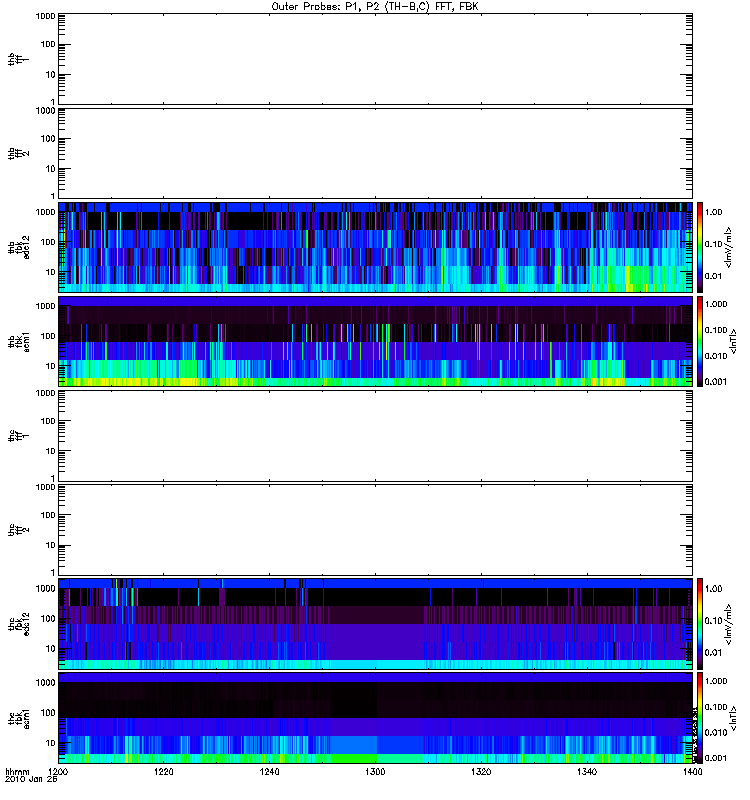This screenshot has width=750, height=800.
Task: Click the 'hhmm' axis unit label
Action: pos(17,772)
